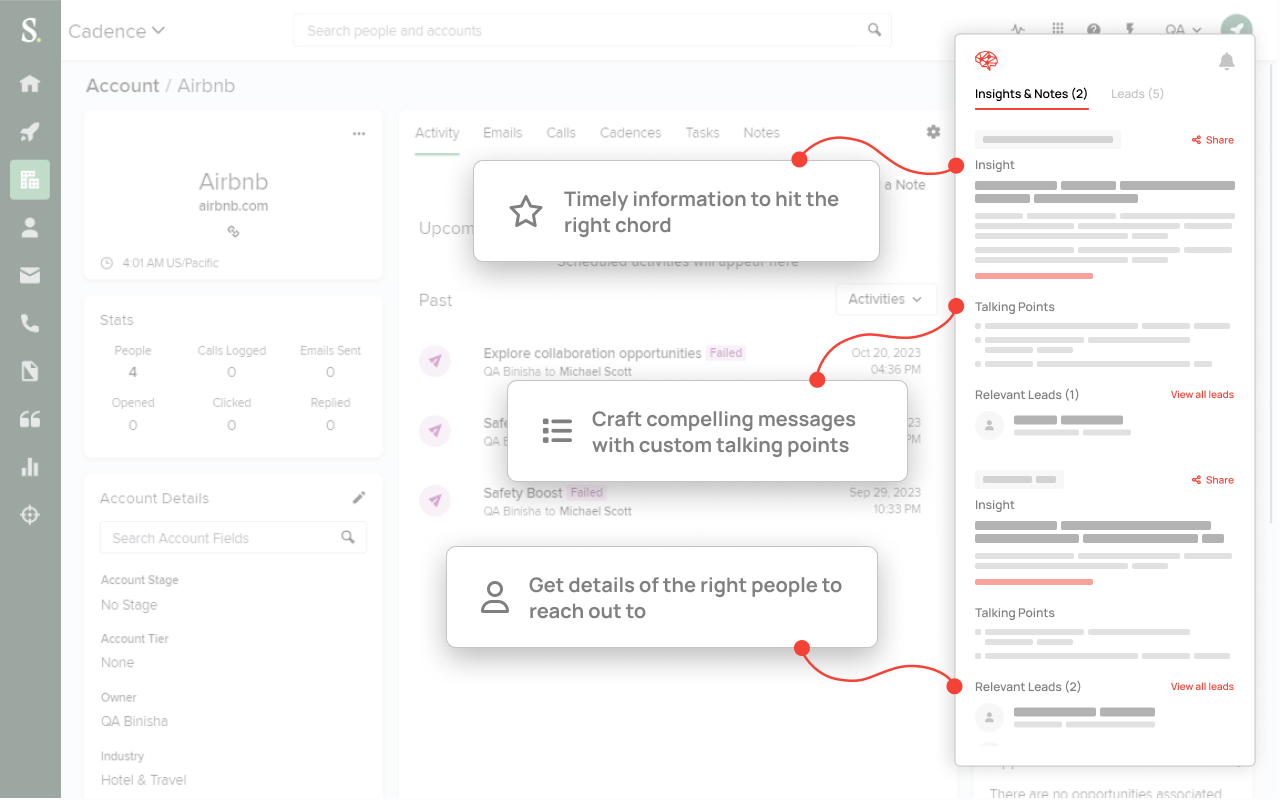
Task: Switch to the Emails tab
Action: coord(502,133)
